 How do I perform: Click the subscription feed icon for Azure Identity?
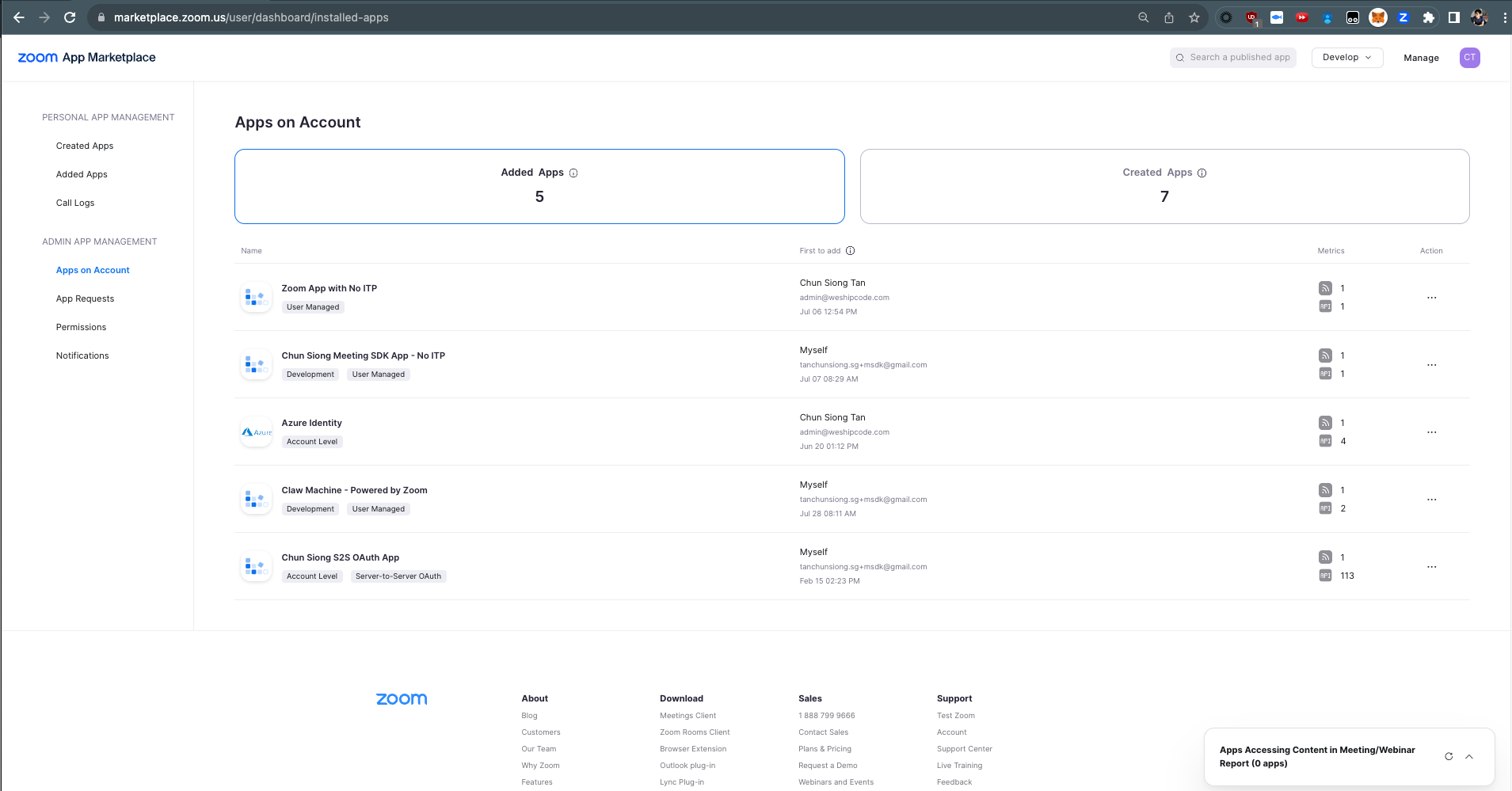click(1325, 423)
